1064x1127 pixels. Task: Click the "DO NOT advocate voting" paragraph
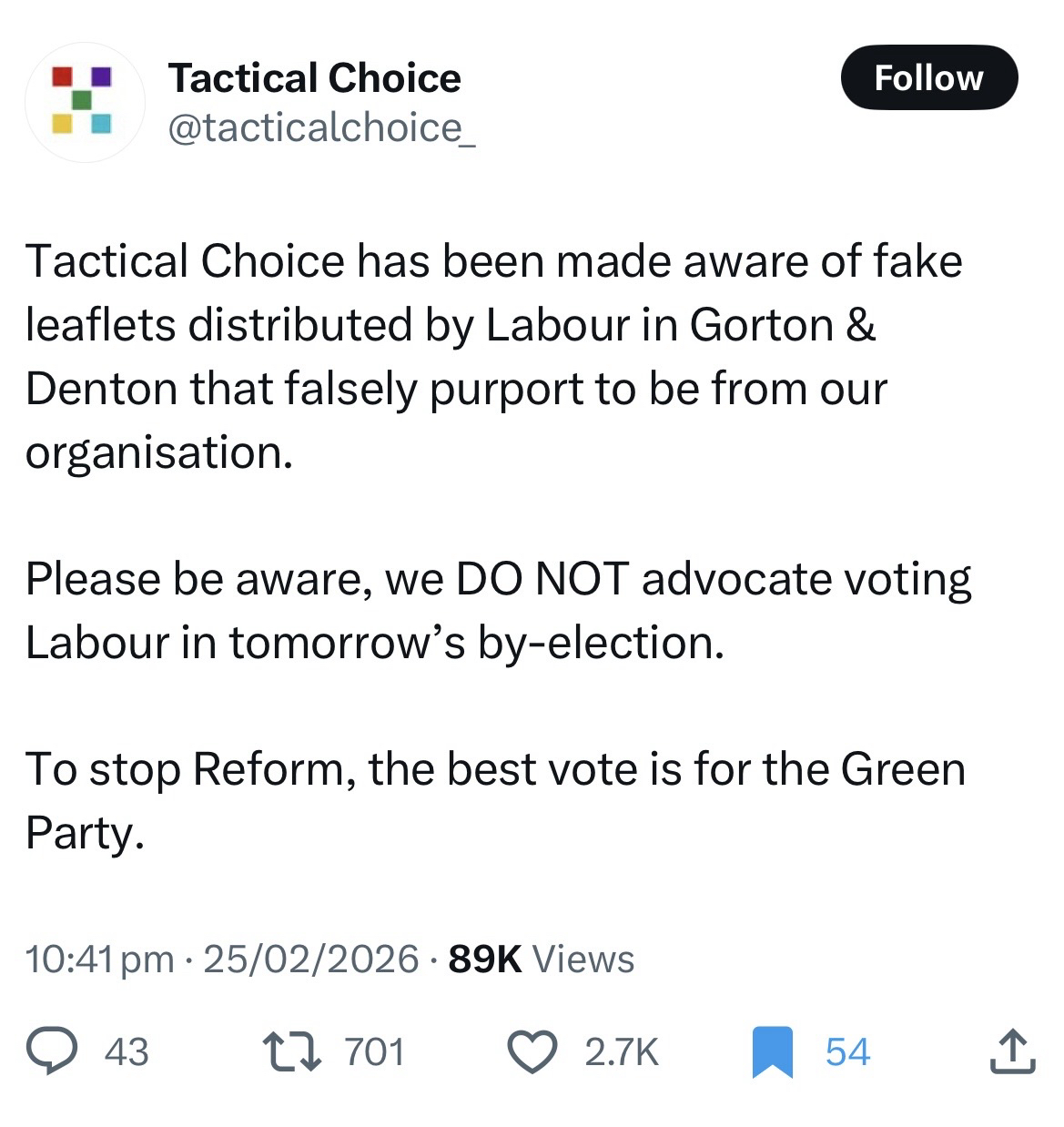point(498,610)
